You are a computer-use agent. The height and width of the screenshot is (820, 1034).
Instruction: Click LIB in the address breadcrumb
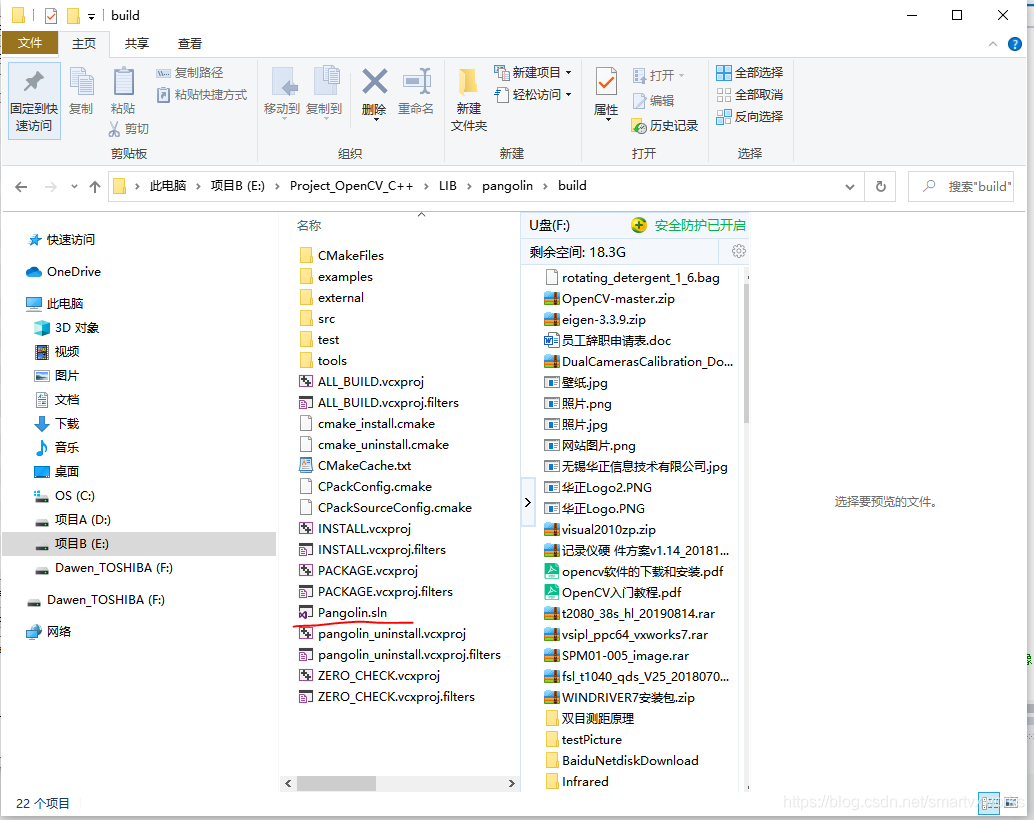tap(448, 186)
